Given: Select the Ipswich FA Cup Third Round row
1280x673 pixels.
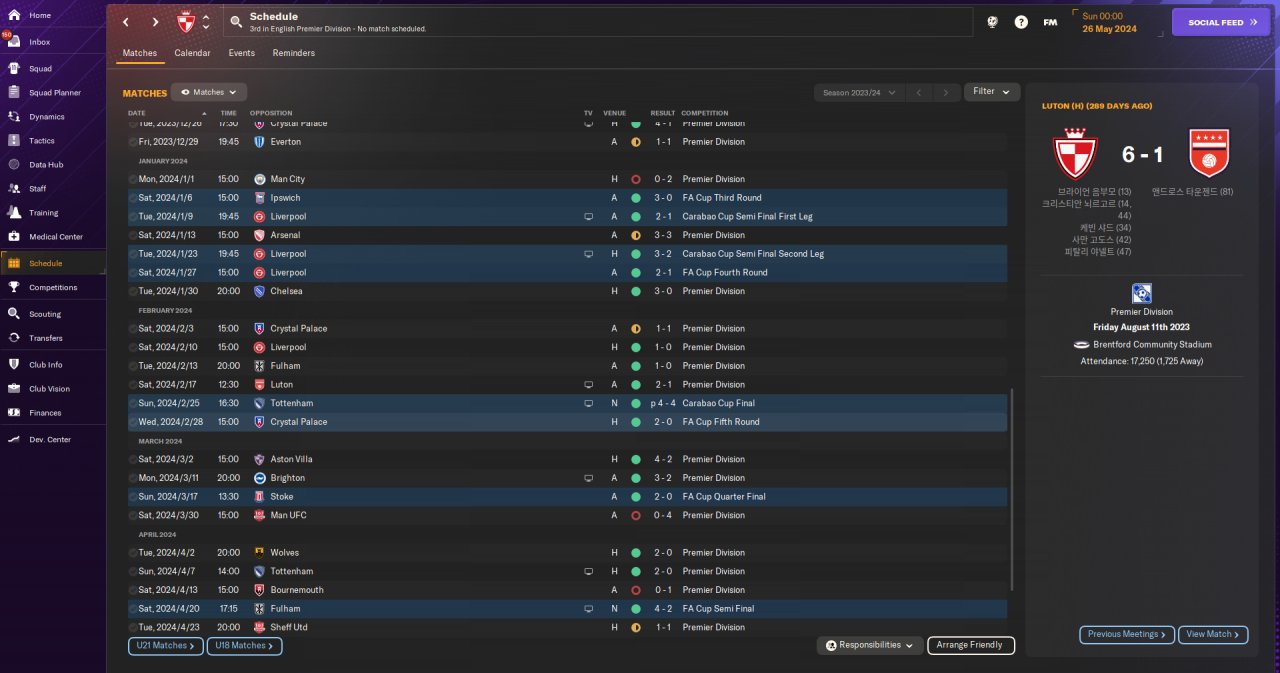Looking at the screenshot, I should tap(567, 198).
